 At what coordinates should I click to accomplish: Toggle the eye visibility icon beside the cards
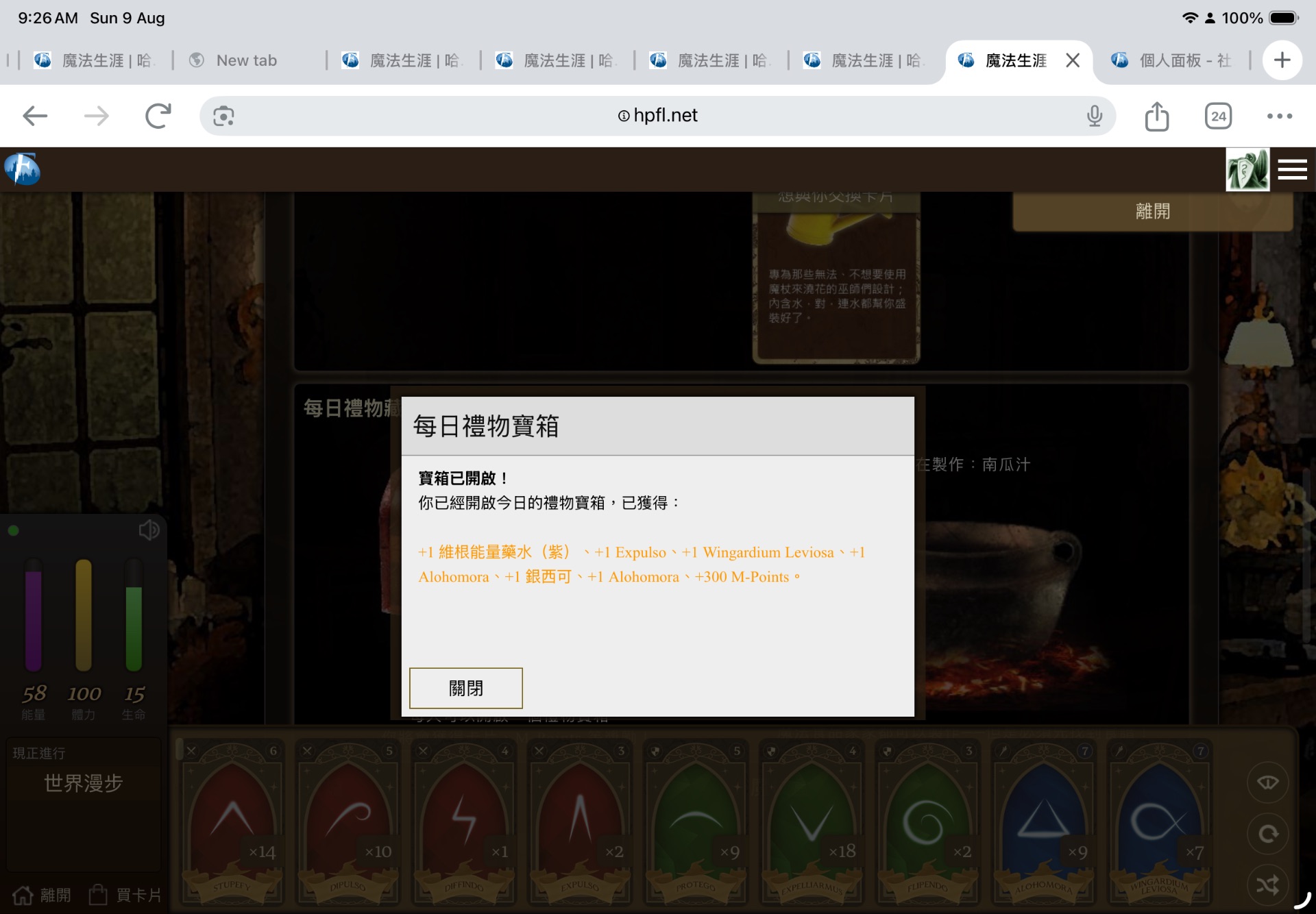pyautogui.click(x=1267, y=782)
